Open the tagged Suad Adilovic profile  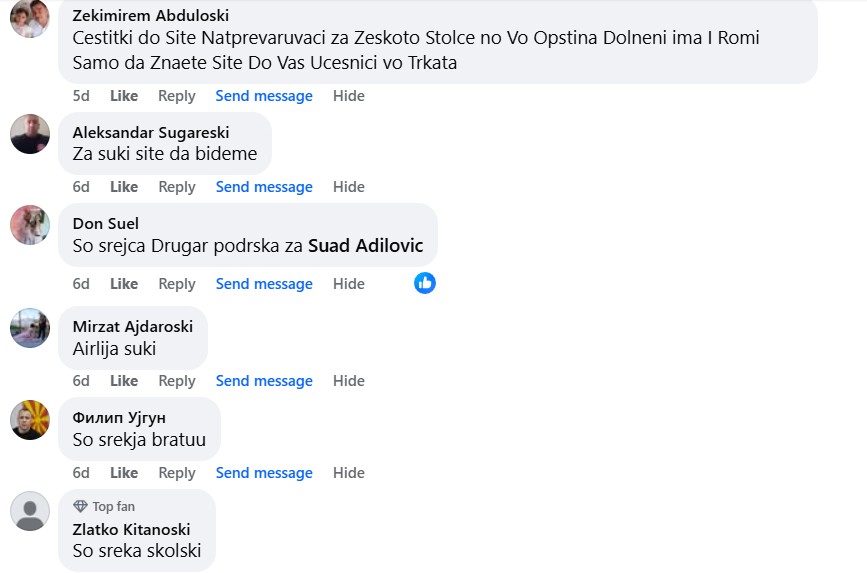click(x=365, y=246)
